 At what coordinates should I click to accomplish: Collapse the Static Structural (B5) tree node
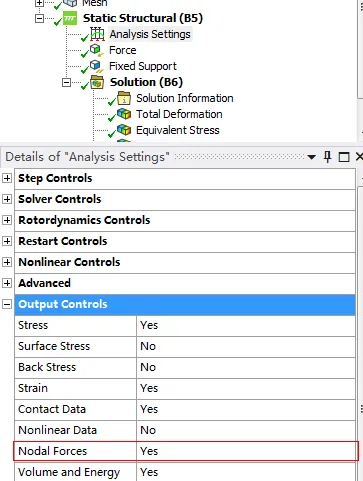pyautogui.click(x=39, y=18)
